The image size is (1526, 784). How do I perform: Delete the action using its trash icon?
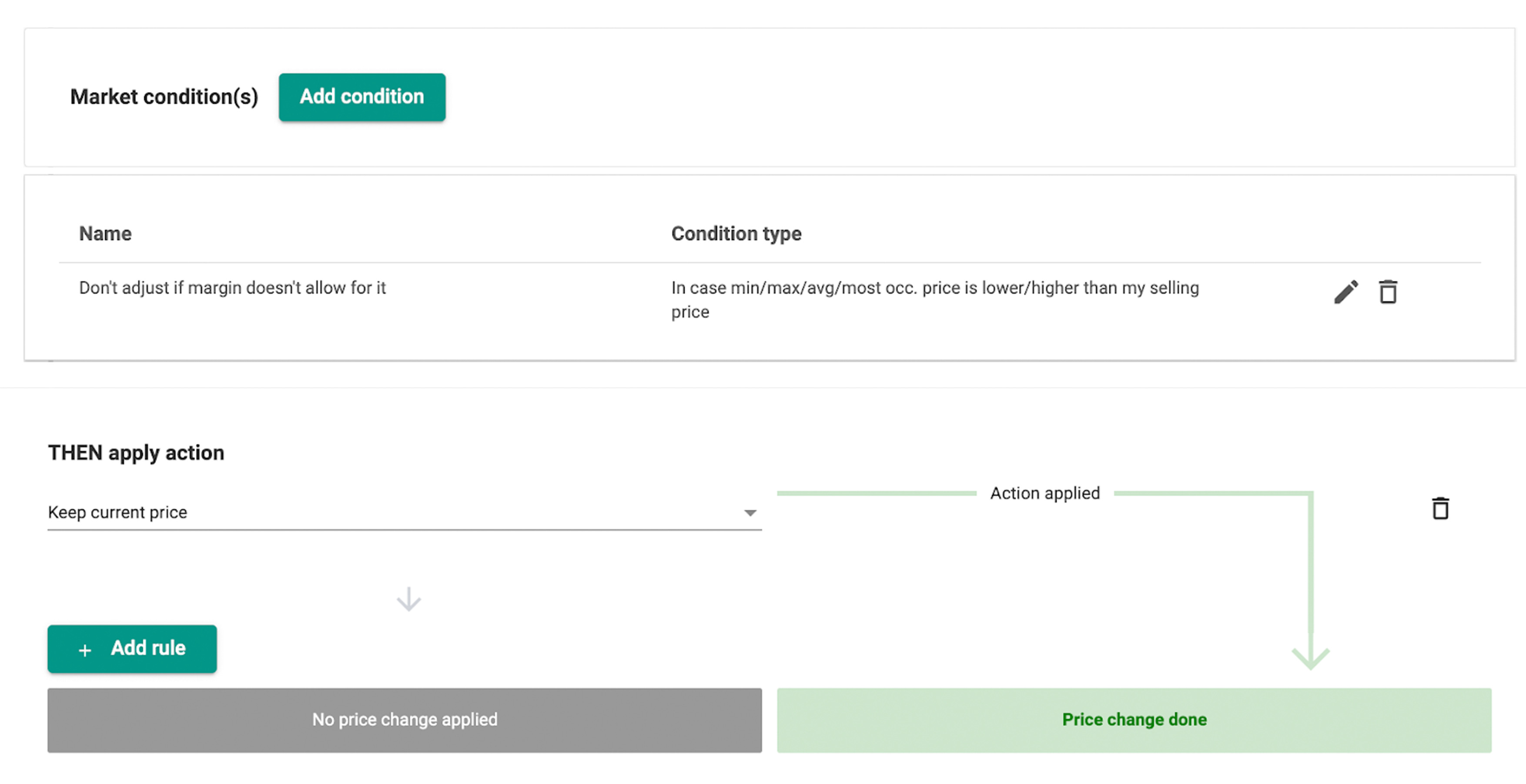coord(1440,509)
